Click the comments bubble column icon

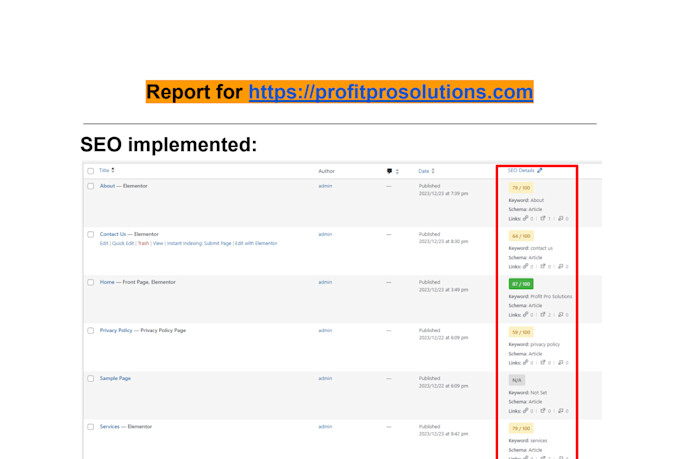(389, 171)
